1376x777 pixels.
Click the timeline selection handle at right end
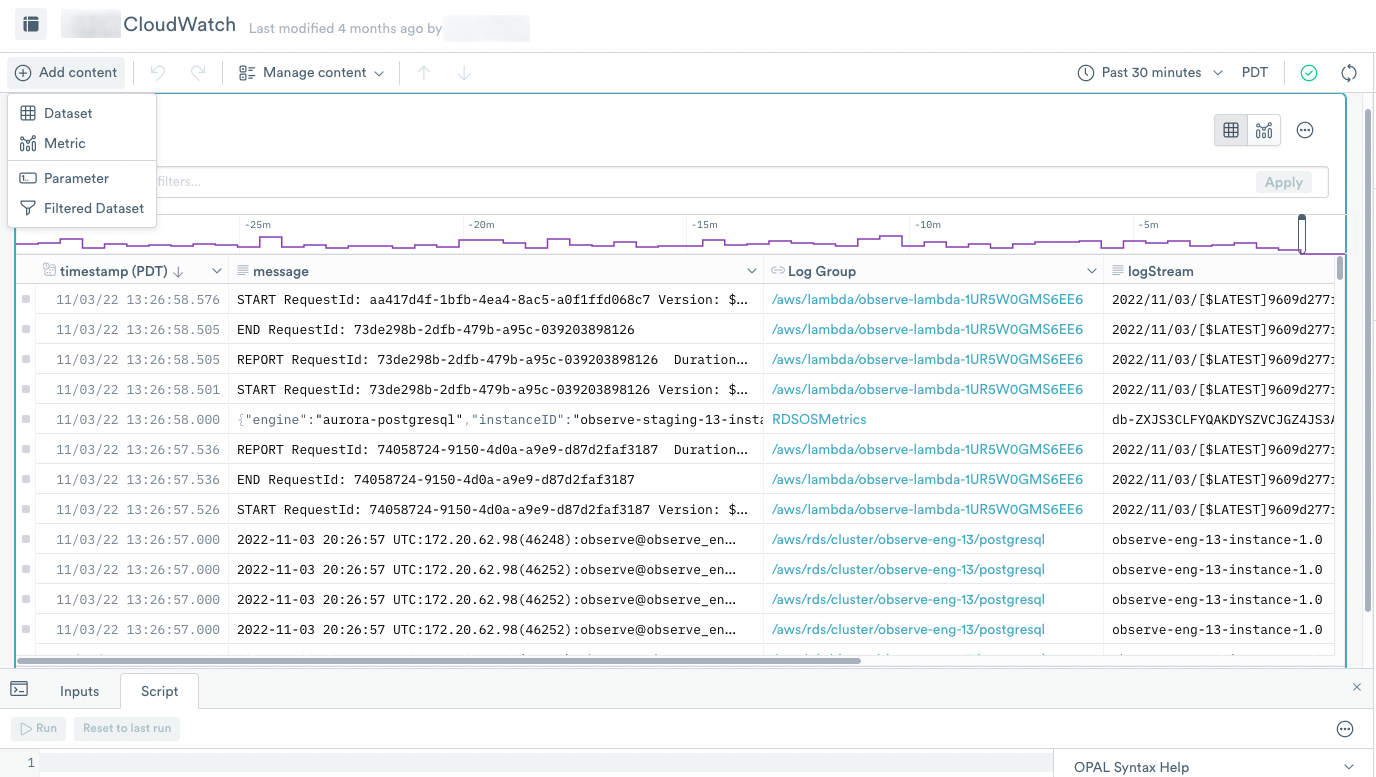point(1302,234)
